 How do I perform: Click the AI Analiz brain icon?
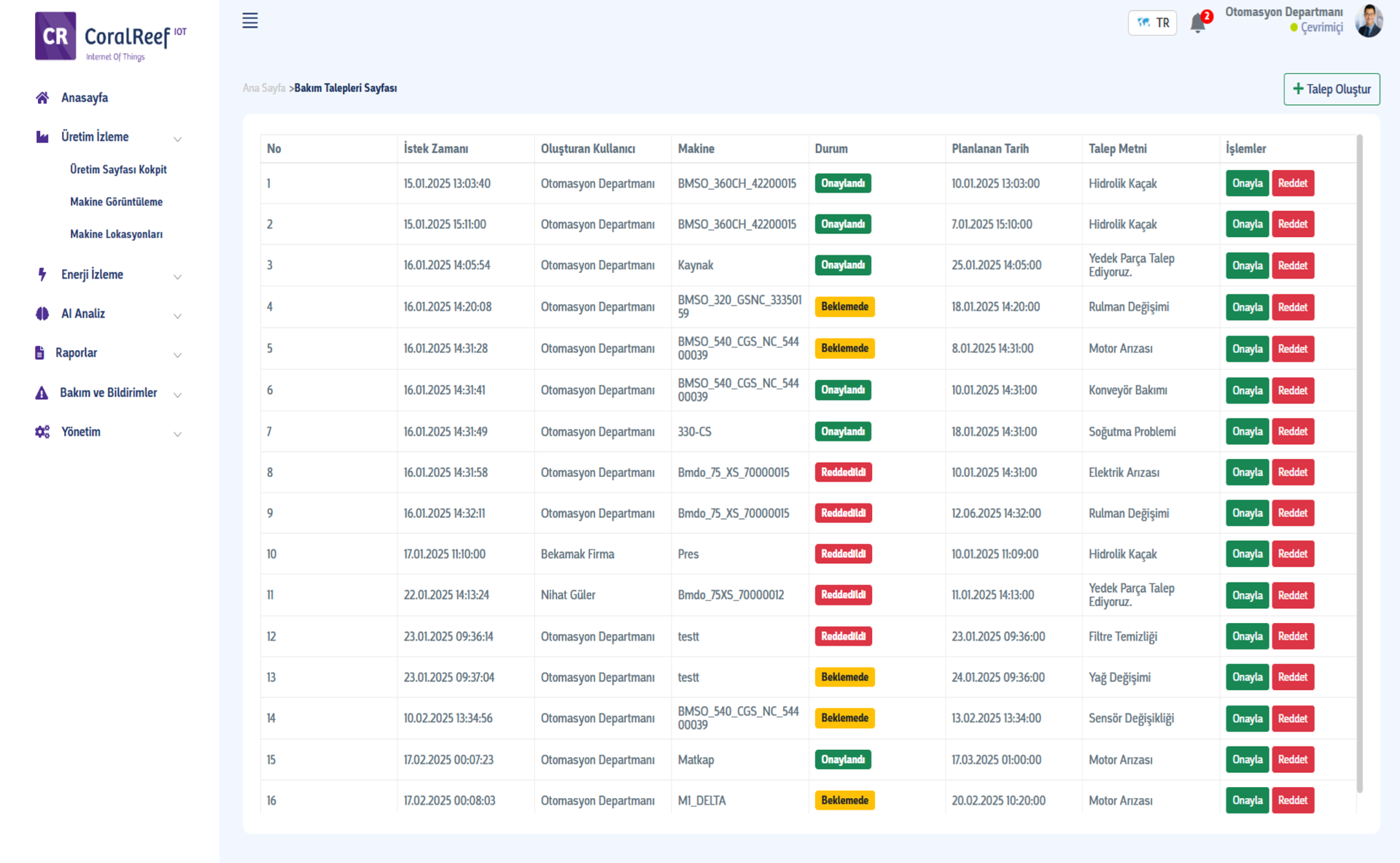(x=42, y=314)
